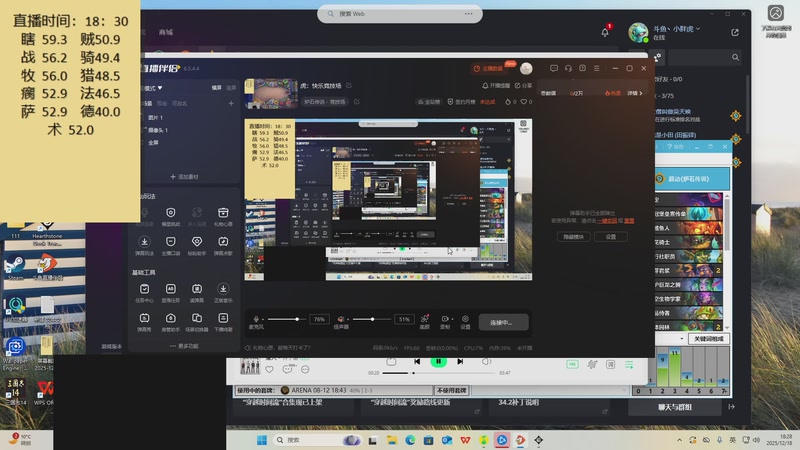Open the playlist queue icon in music player
Viewport: 800px width, 450px height.
coord(629,364)
